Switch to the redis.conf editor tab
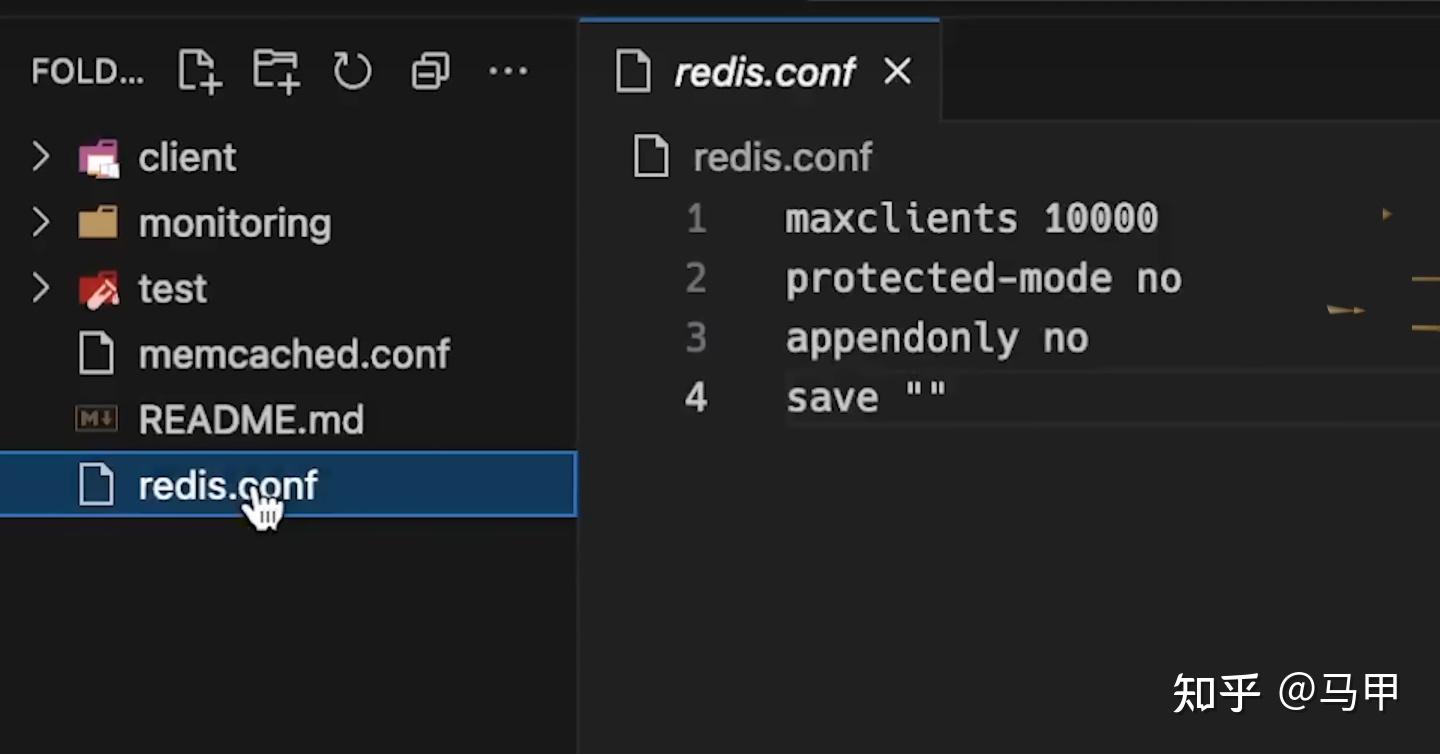Screen dimensions: 1440x754 coord(765,71)
